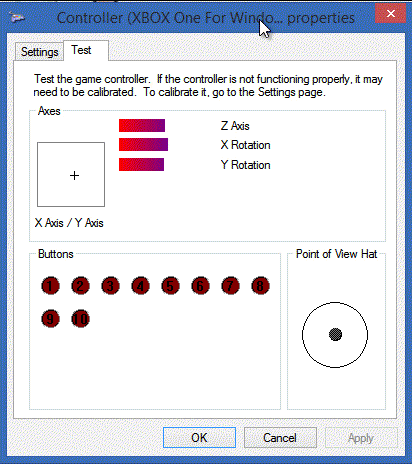Confirm with the OK button
This screenshot has width=412, height=464.
tap(199, 438)
